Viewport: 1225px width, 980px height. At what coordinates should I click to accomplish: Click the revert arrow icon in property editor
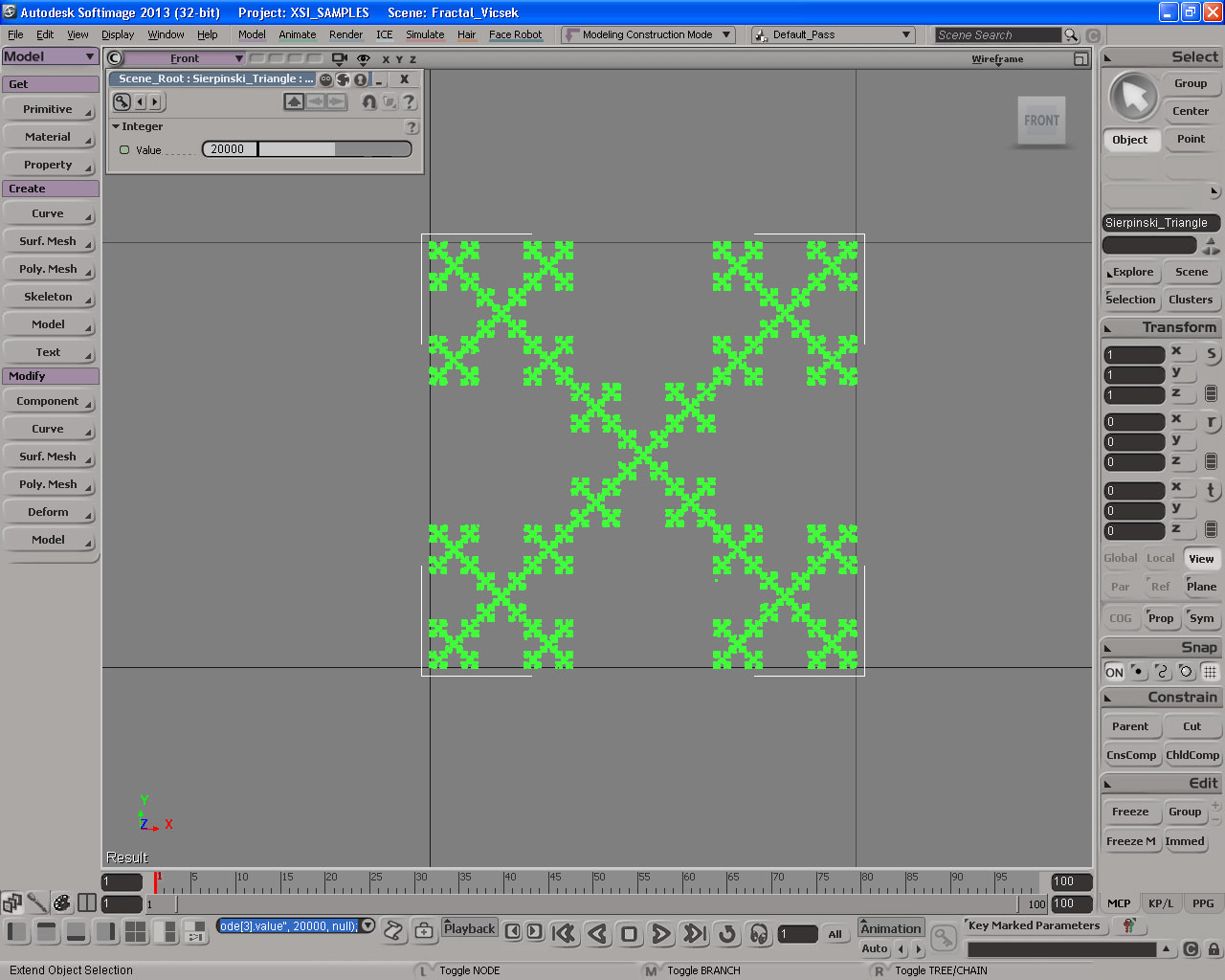click(368, 101)
